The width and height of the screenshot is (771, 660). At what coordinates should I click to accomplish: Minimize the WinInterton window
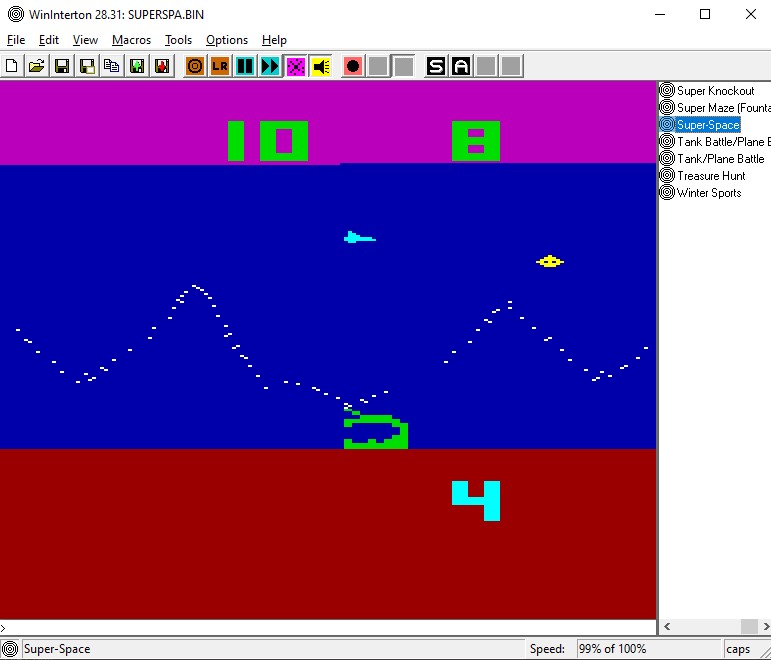[x=660, y=14]
